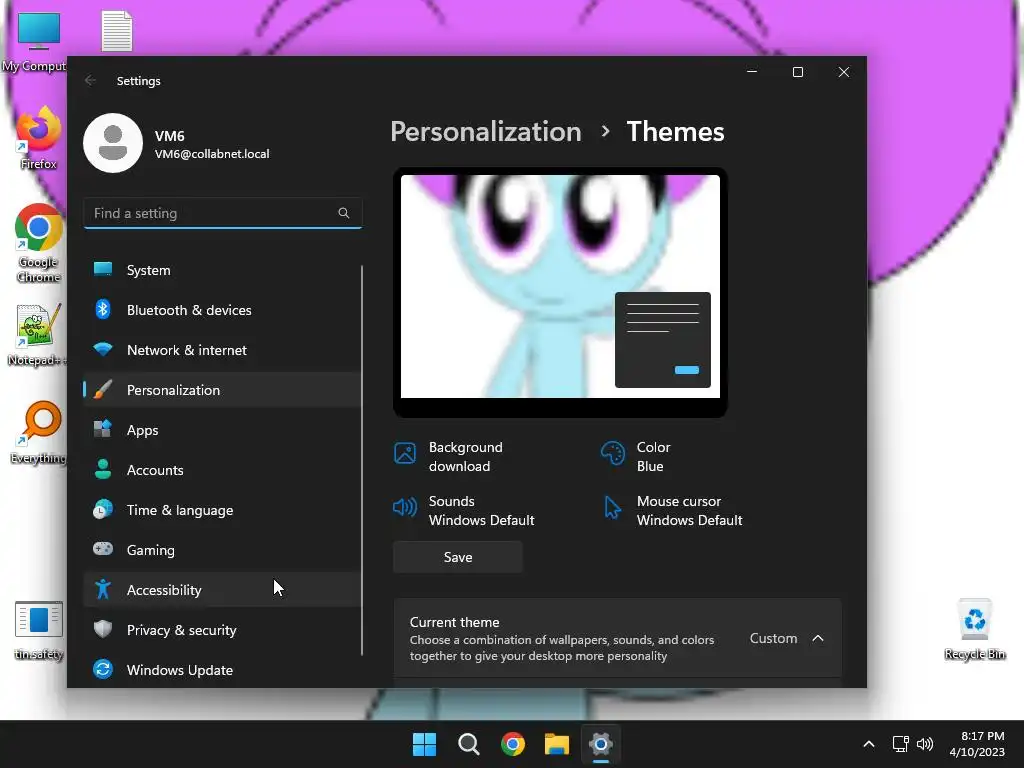Open Sounds Windows Default setting
Screen dimensions: 1024x768
(x=464, y=511)
